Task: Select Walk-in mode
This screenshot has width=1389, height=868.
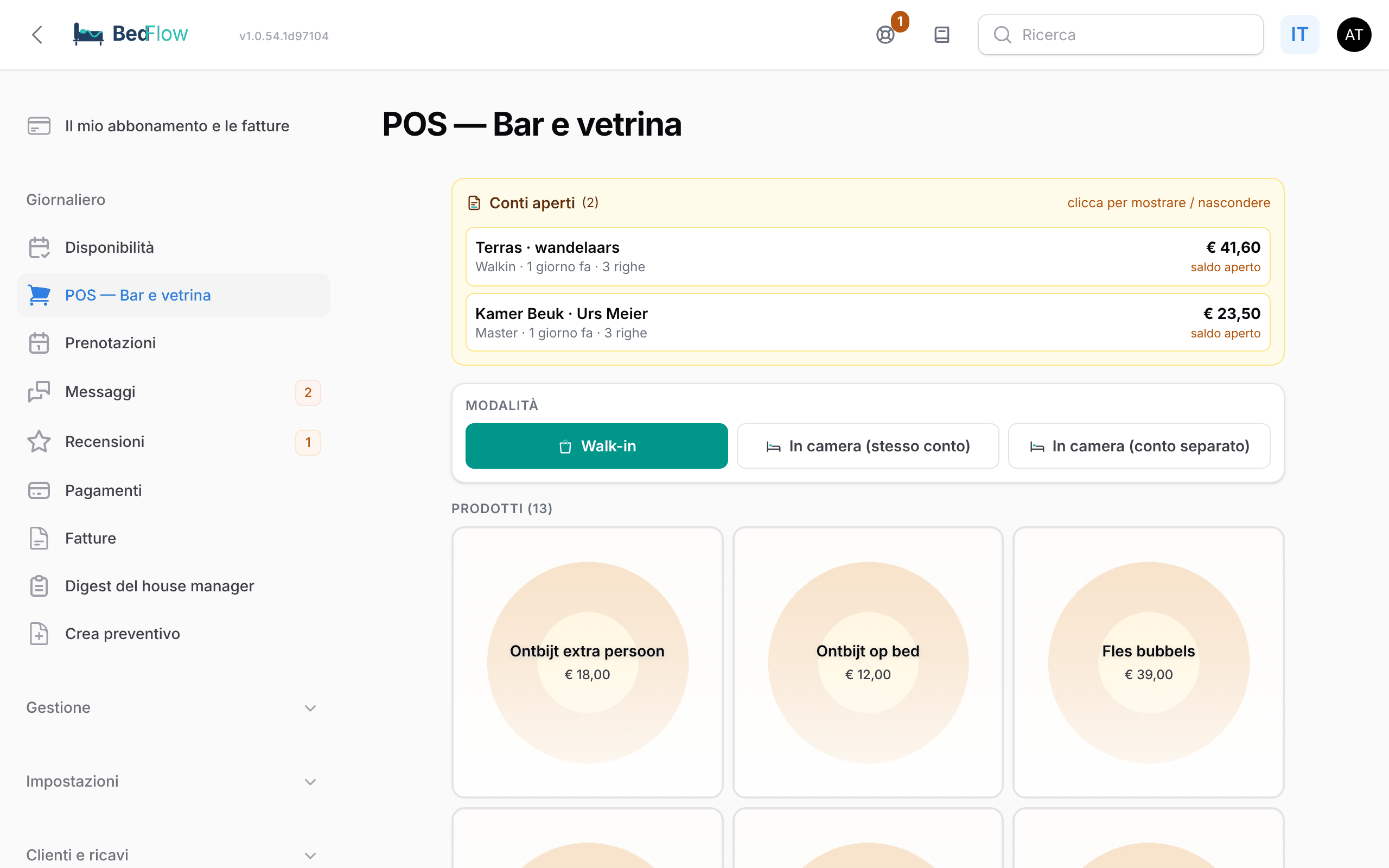Action: click(x=596, y=446)
